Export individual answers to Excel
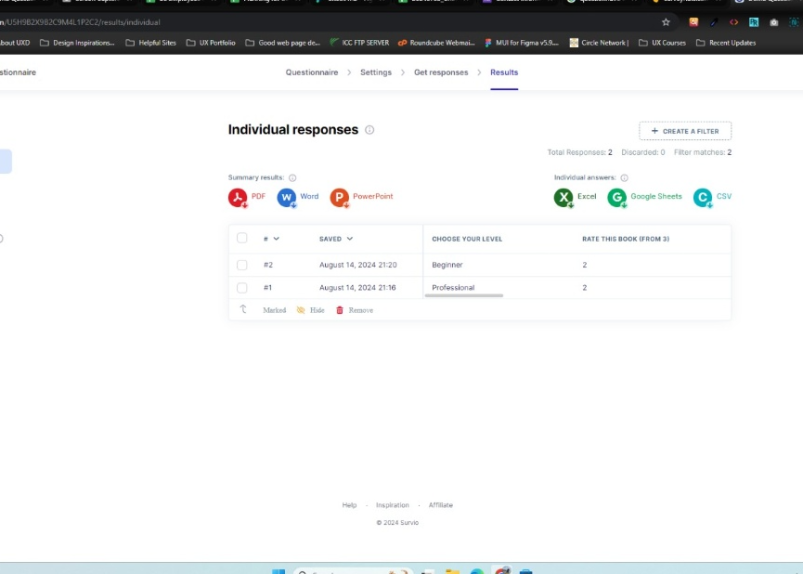 (575, 197)
